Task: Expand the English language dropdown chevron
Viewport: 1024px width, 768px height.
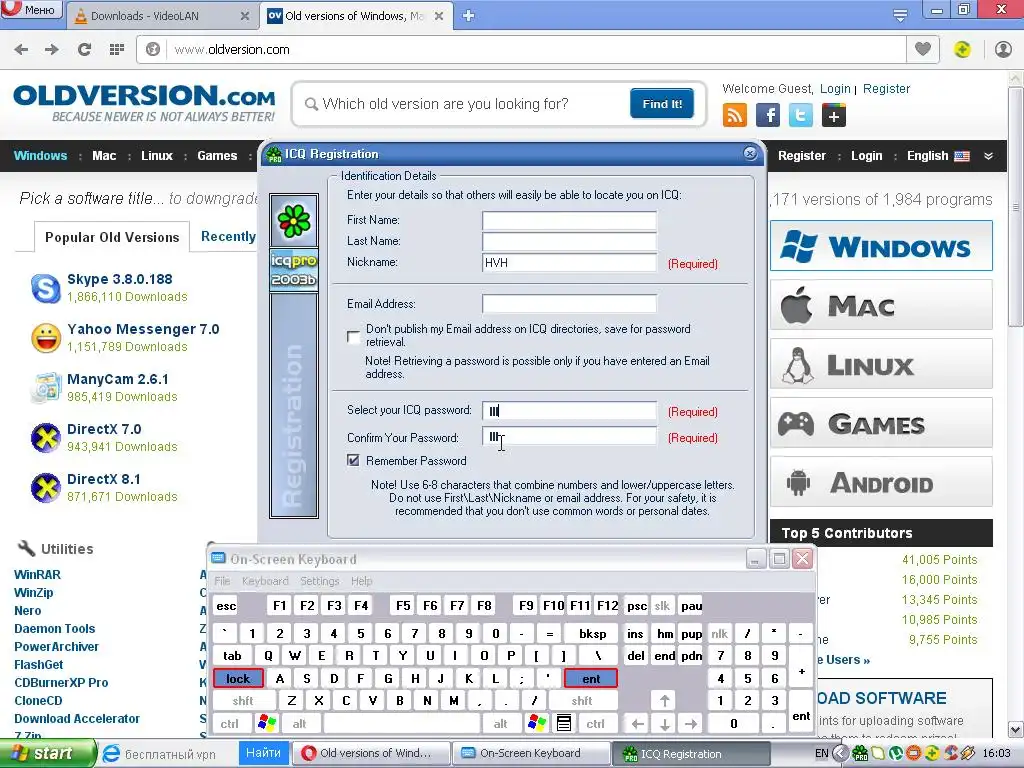Action: coord(988,156)
